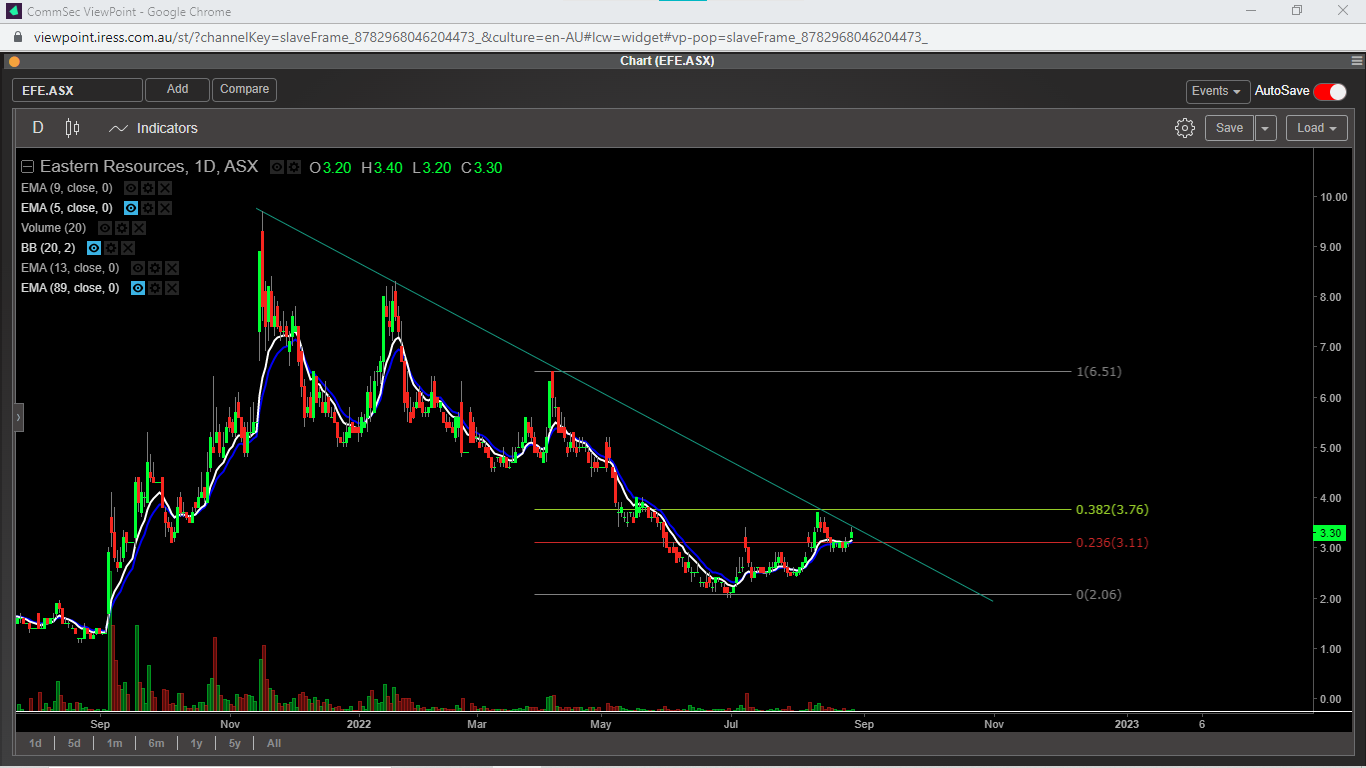Screen dimensions: 1366x768
Task: Click the 1(6.51) Fibonacci level label
Action: [x=1099, y=372]
